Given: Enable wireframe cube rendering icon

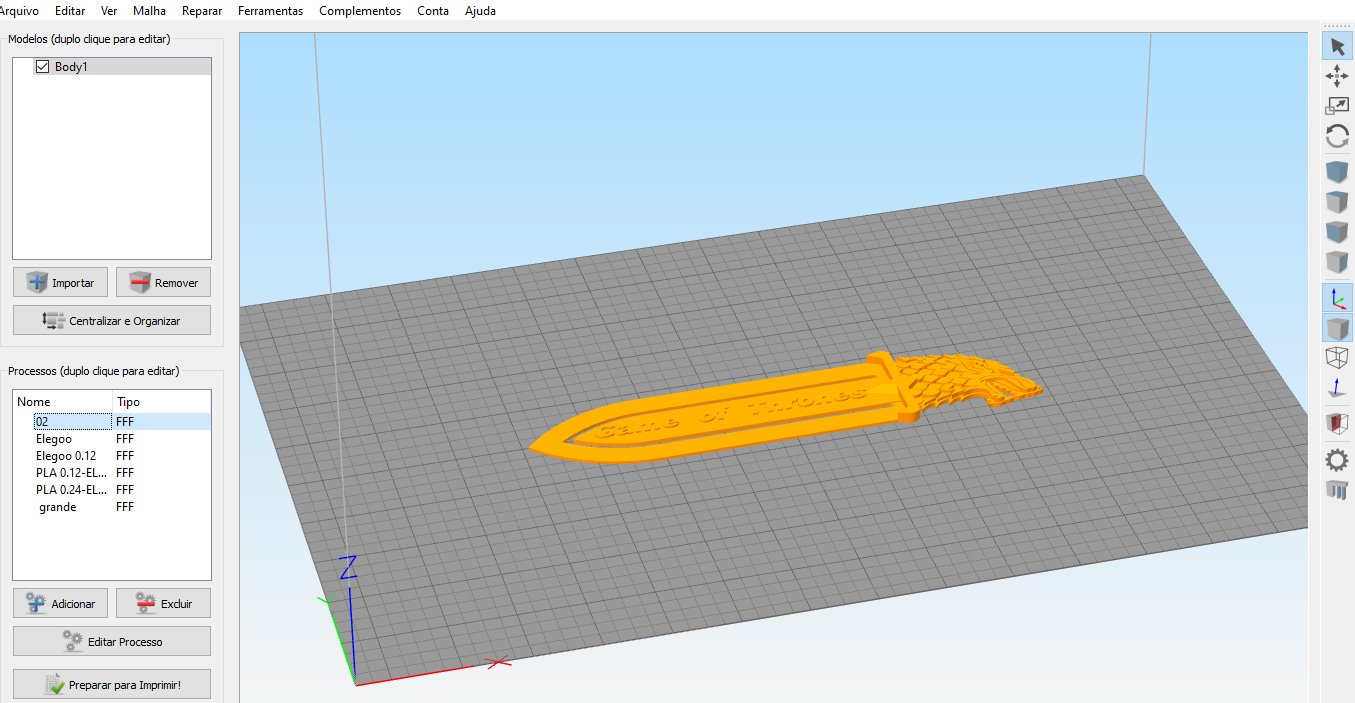Looking at the screenshot, I should (x=1337, y=358).
